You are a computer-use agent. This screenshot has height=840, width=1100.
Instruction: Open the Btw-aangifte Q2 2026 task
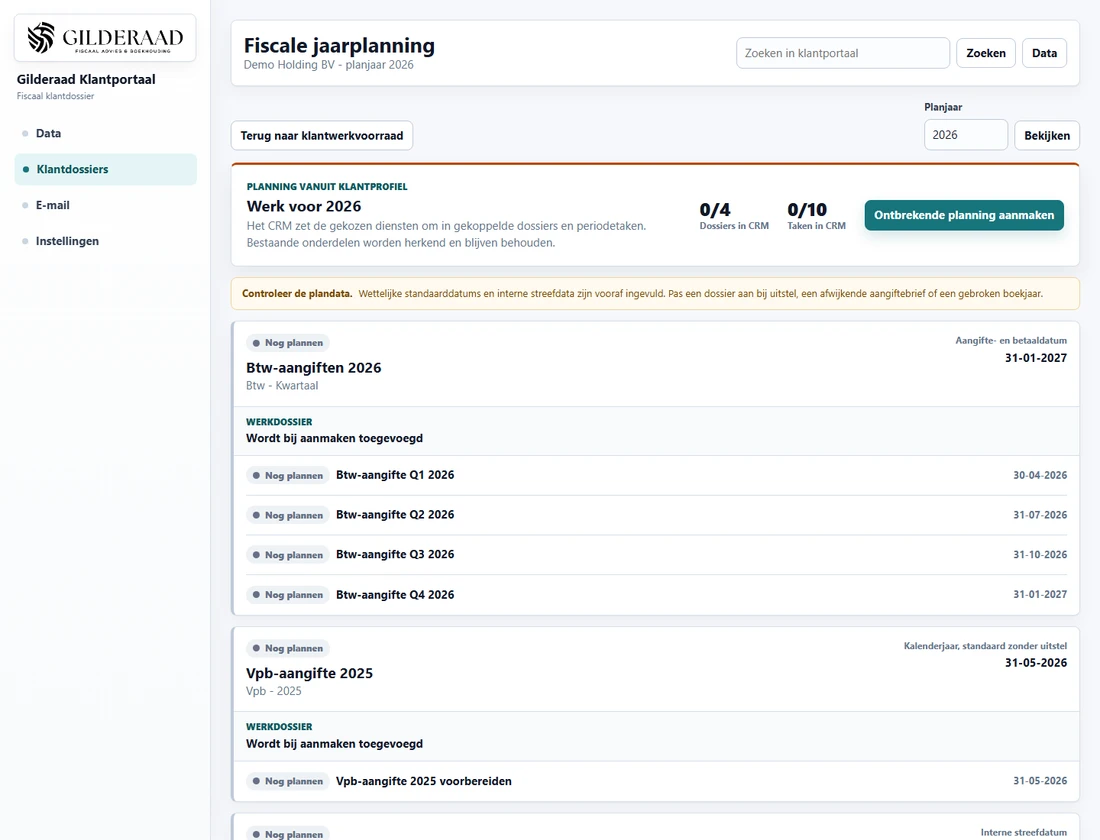tap(395, 514)
